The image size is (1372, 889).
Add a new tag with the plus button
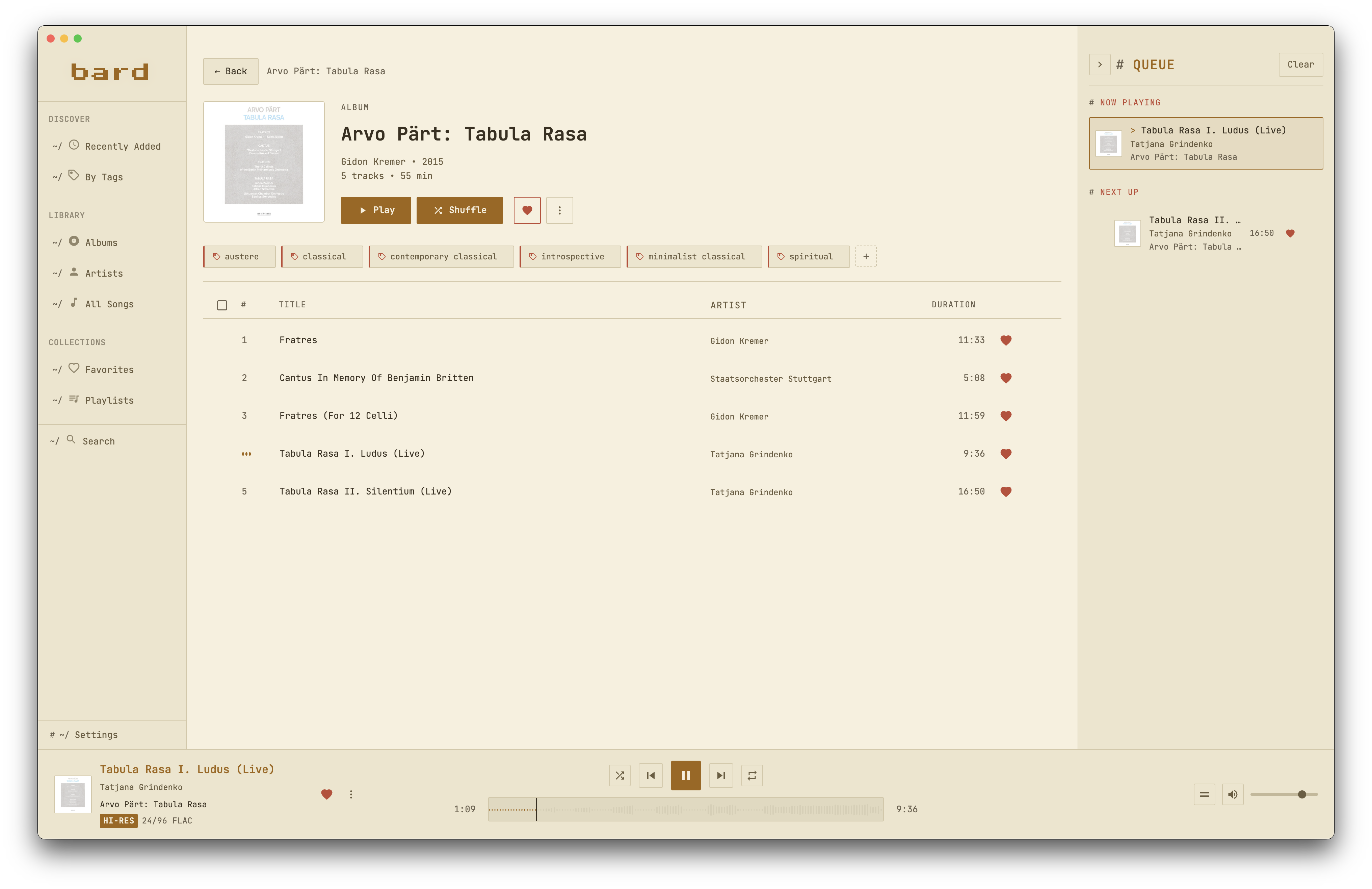click(x=866, y=256)
